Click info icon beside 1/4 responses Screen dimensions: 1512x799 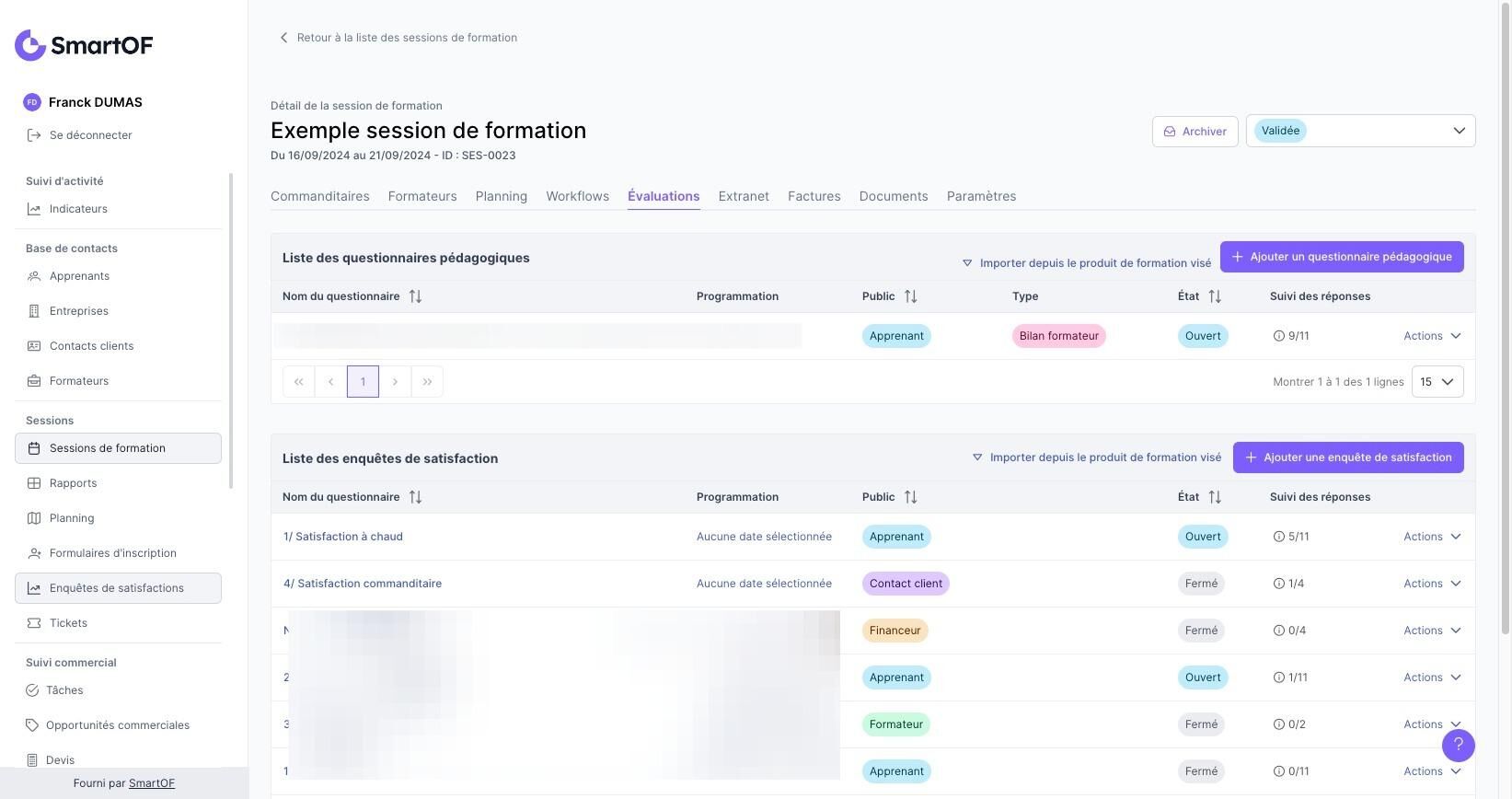coord(1278,584)
